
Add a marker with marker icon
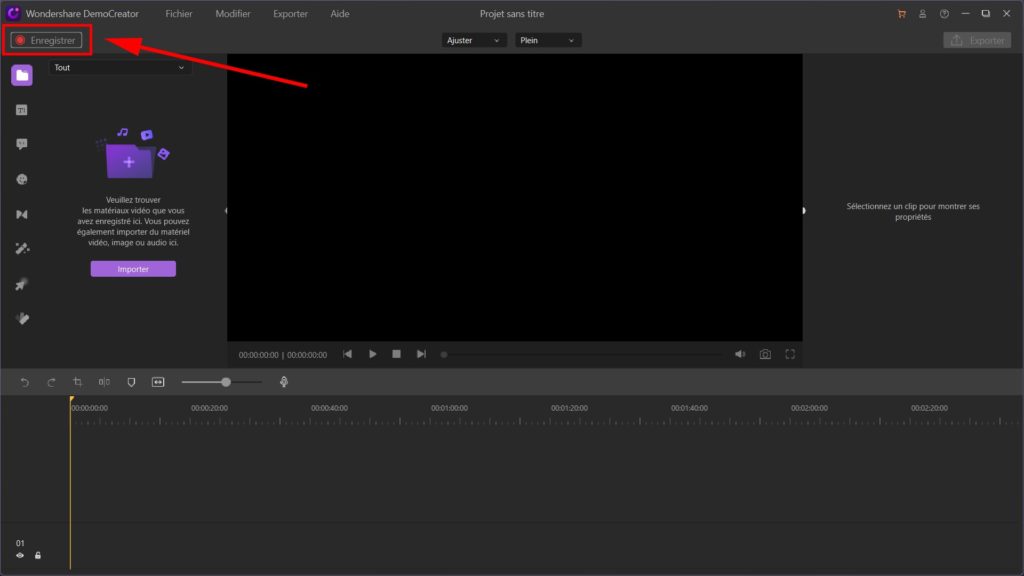[131, 382]
